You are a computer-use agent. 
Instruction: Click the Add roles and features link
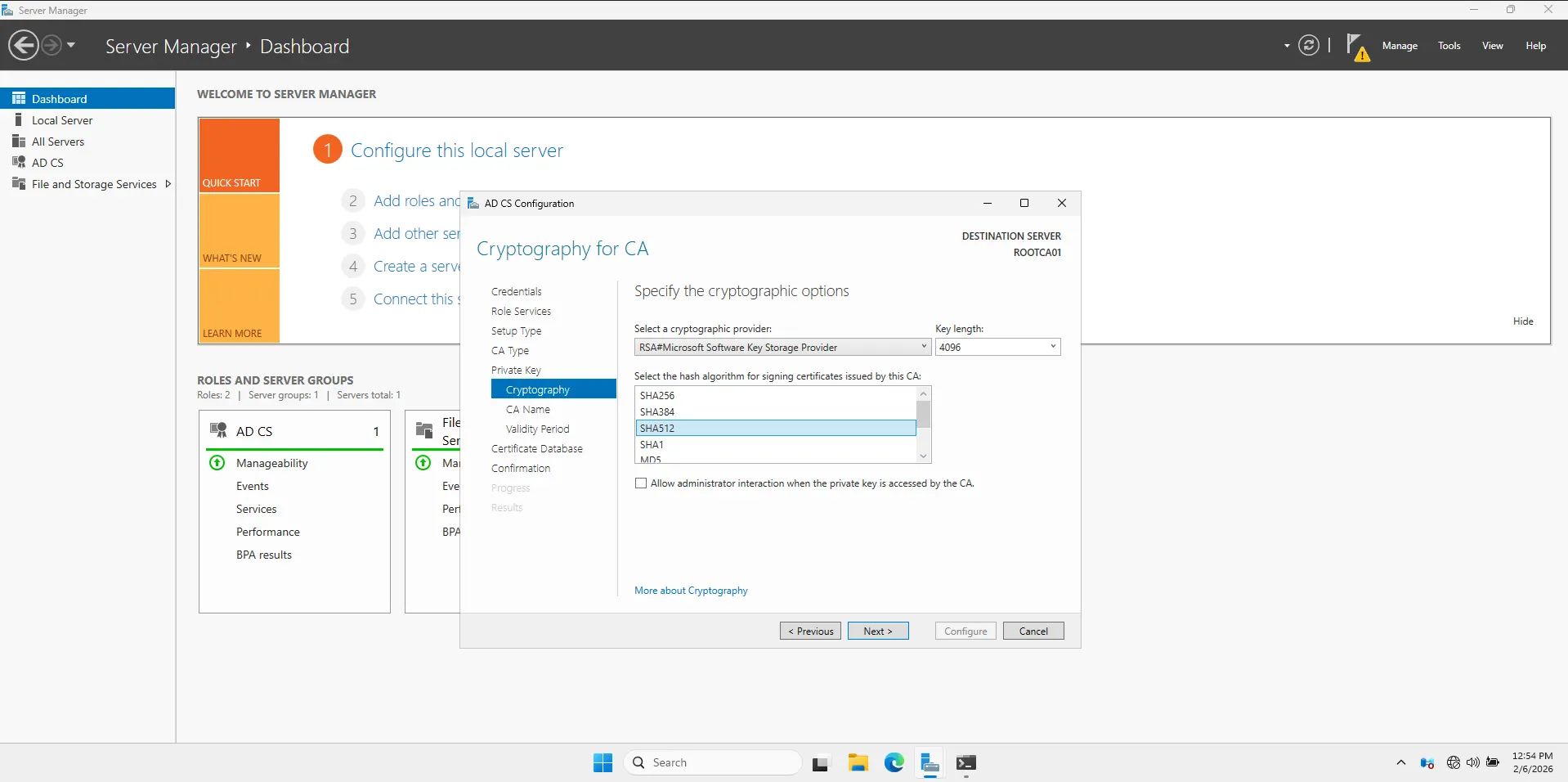417,200
